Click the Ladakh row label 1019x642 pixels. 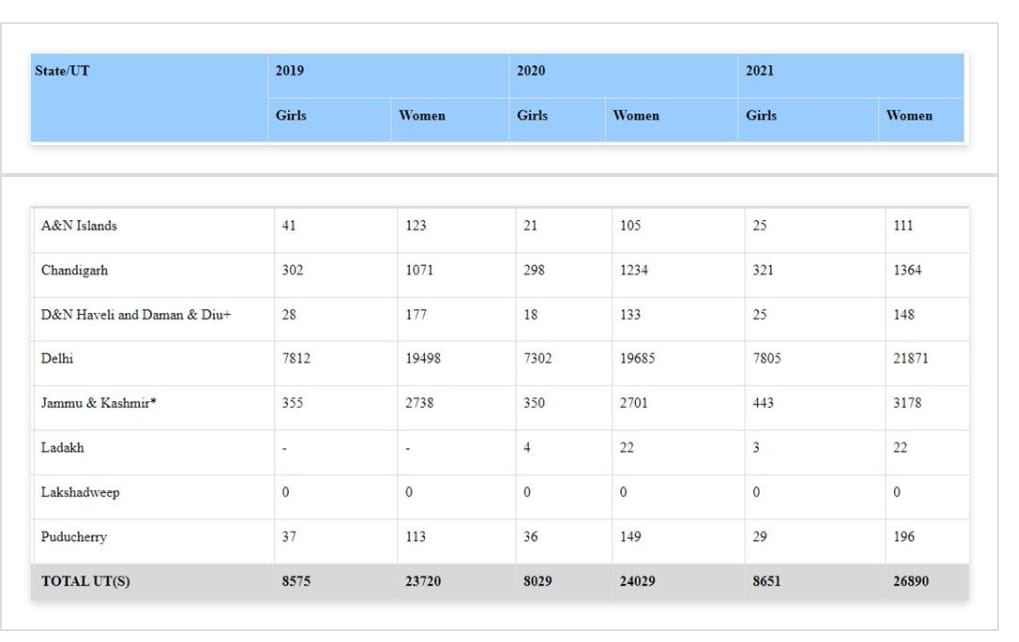coord(62,448)
